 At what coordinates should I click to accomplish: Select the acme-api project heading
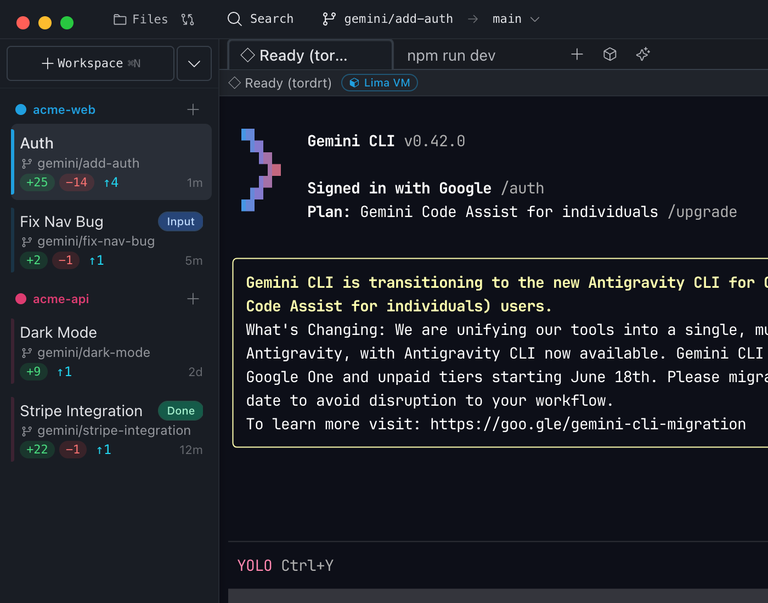tap(61, 299)
